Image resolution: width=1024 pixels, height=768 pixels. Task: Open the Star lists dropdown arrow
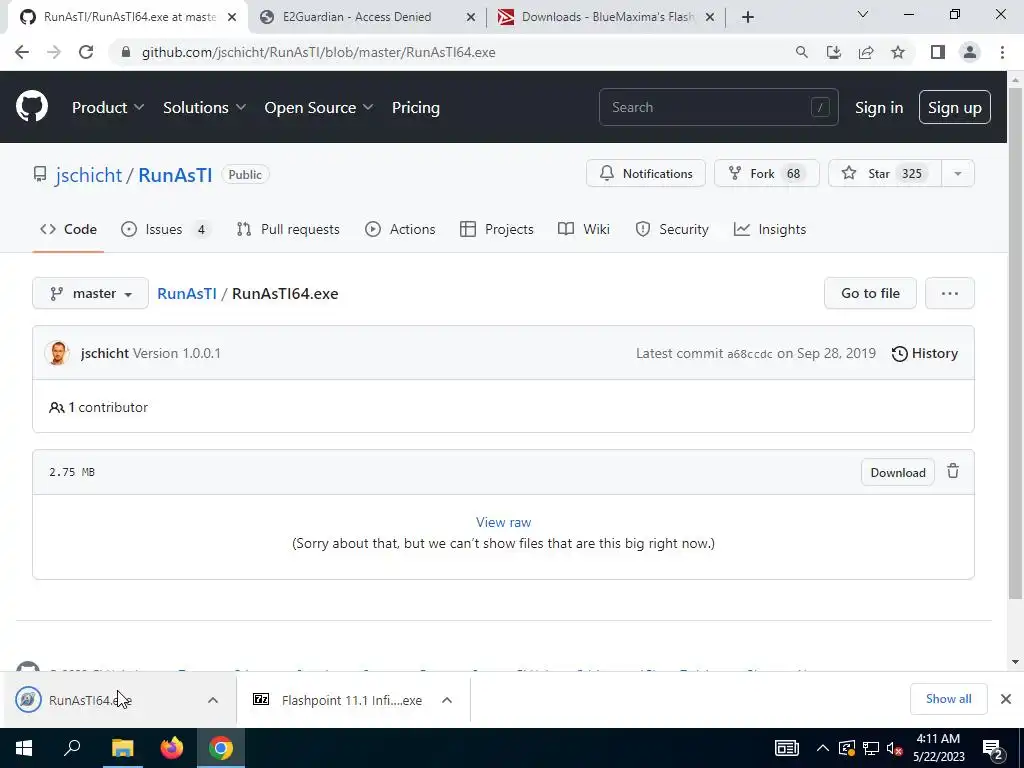point(958,174)
